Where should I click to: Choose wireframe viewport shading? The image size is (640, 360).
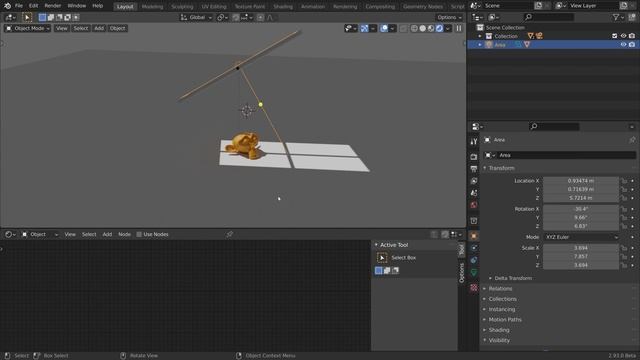click(414, 28)
